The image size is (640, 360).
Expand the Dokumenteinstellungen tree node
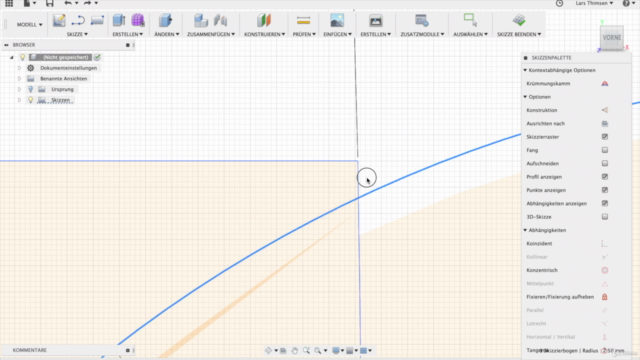19,68
